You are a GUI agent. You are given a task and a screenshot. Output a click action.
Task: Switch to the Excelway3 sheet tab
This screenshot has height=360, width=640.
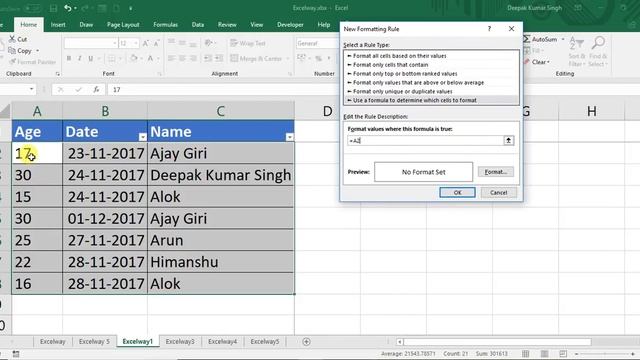[x=180, y=342]
